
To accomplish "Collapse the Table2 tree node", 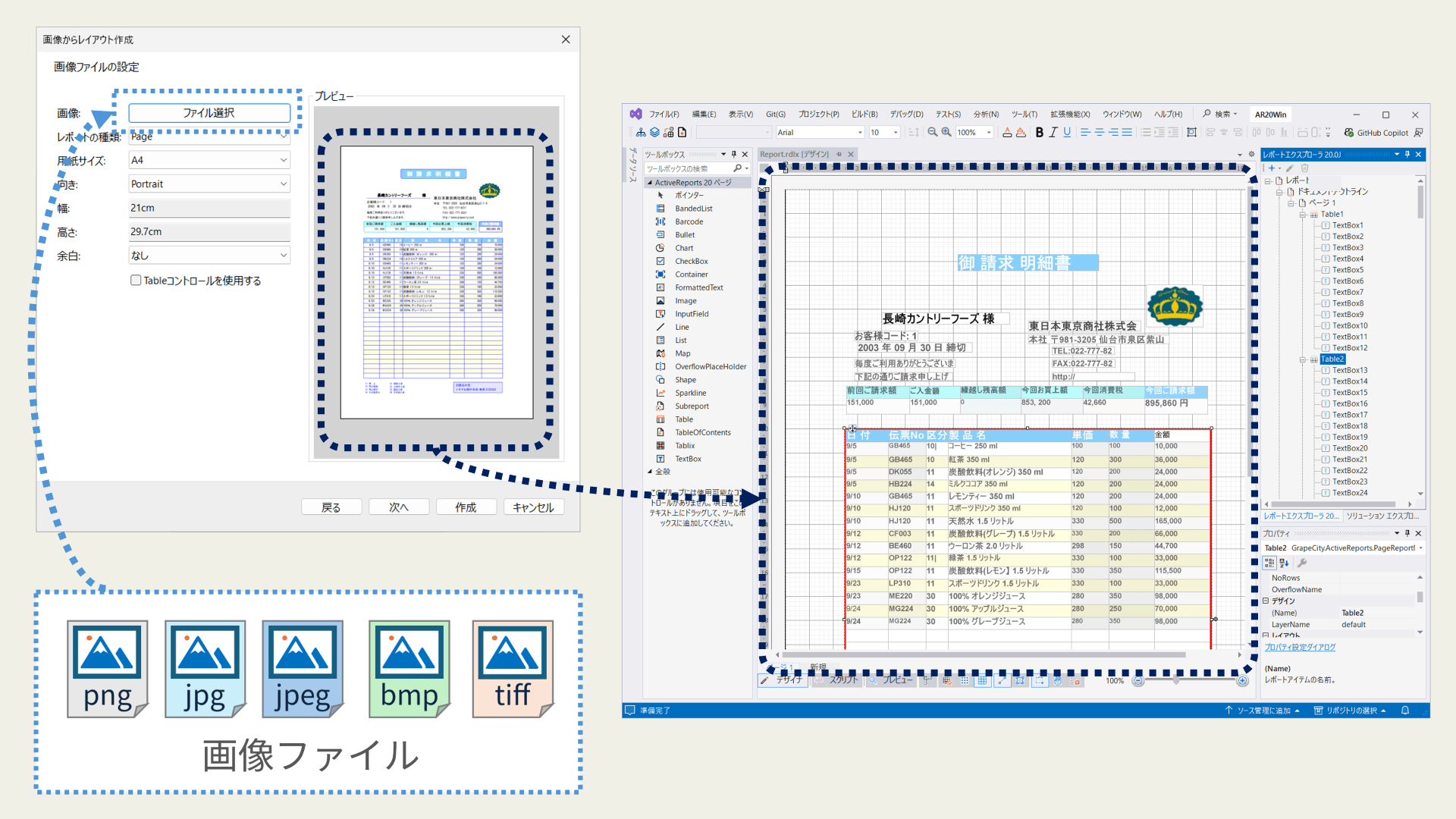I will tap(1303, 359).
